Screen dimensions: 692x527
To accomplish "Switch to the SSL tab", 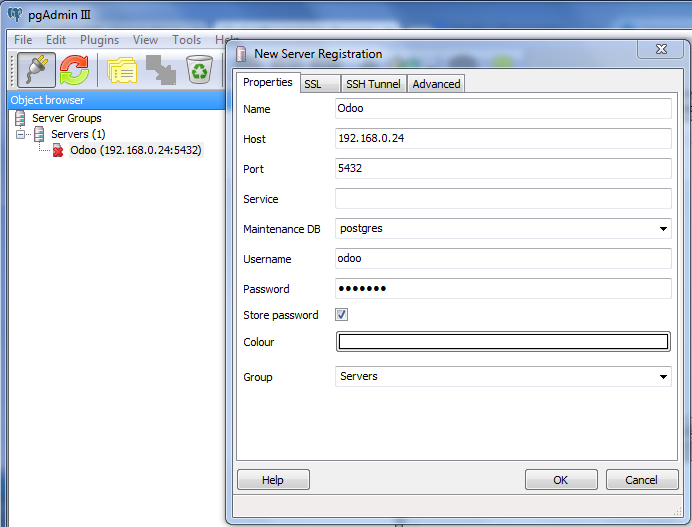I will pyautogui.click(x=320, y=84).
